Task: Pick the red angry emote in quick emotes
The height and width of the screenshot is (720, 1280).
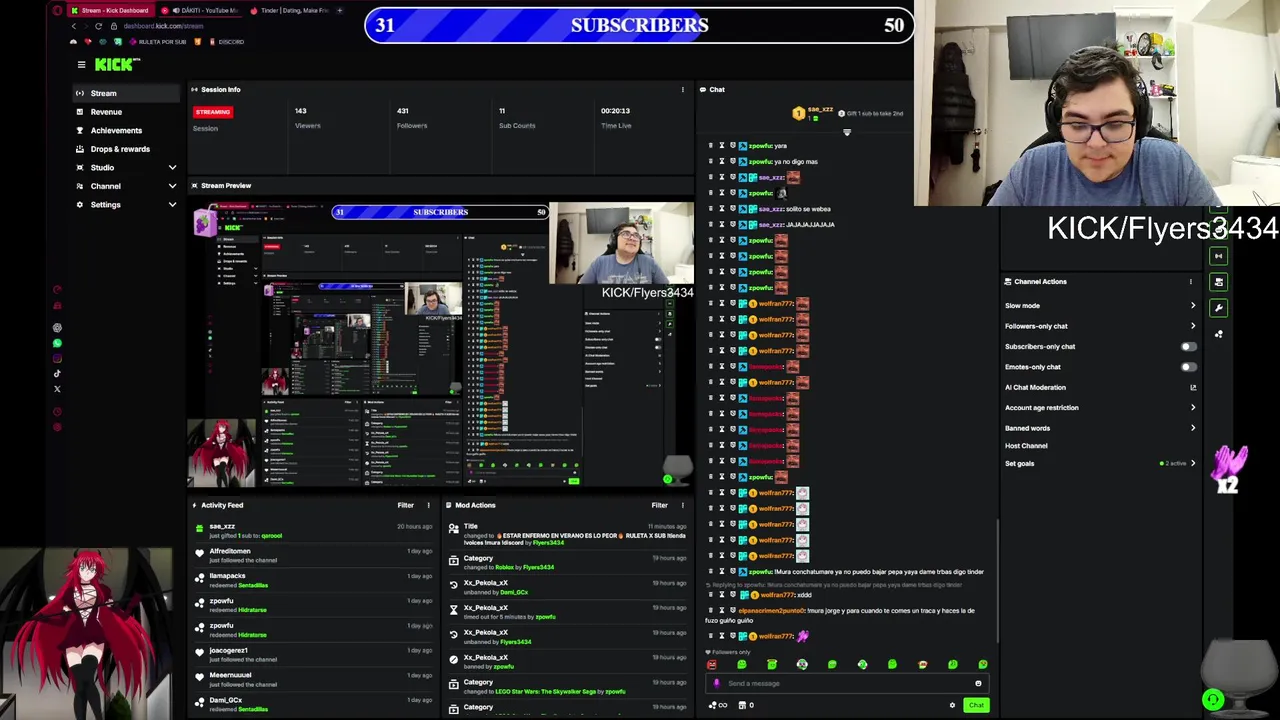Action: point(711,665)
